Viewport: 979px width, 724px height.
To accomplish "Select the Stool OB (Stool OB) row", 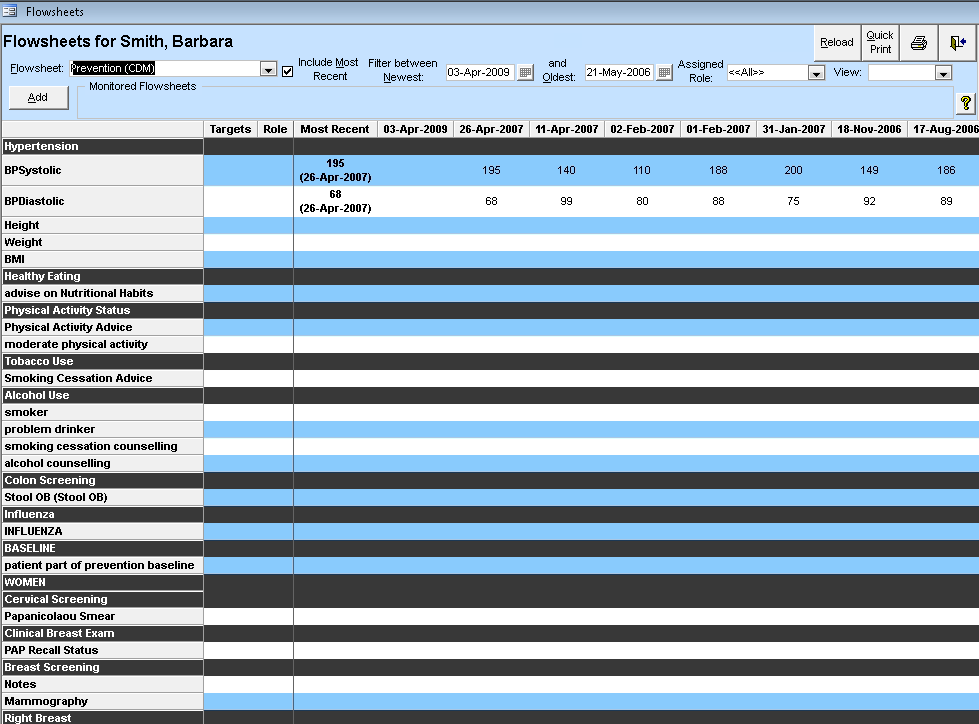I will click(x=102, y=497).
